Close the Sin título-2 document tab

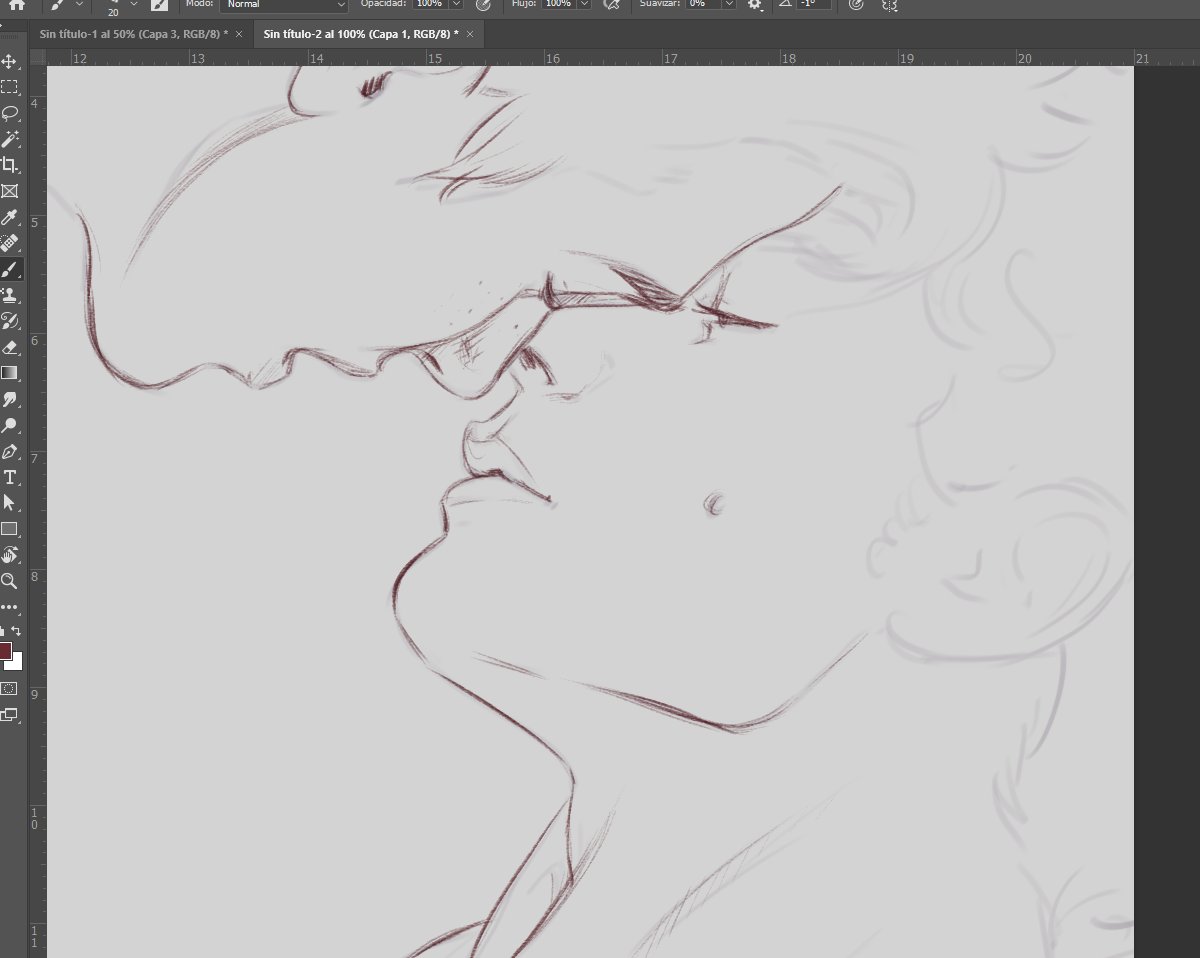tap(470, 34)
